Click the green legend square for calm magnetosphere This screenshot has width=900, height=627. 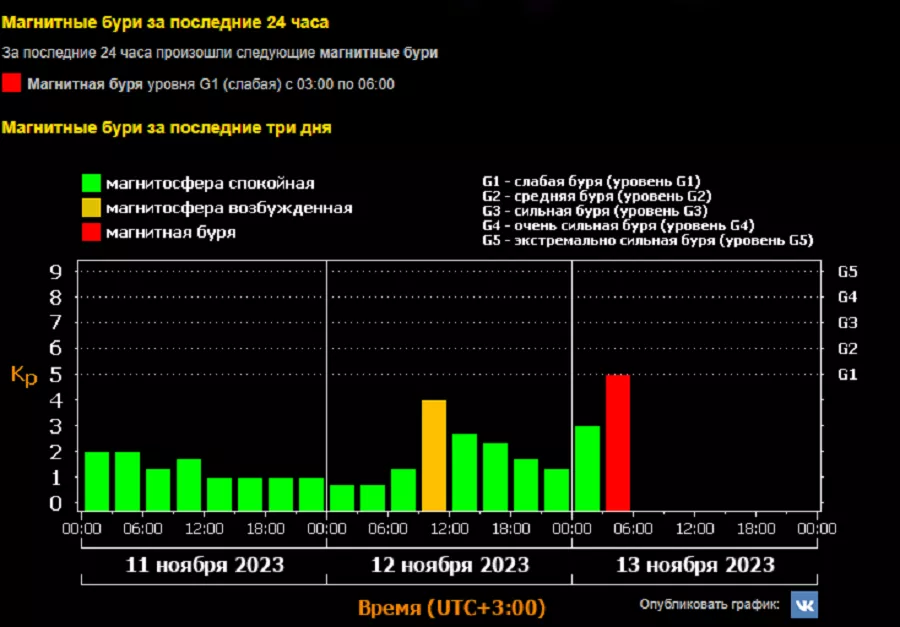(x=92, y=183)
